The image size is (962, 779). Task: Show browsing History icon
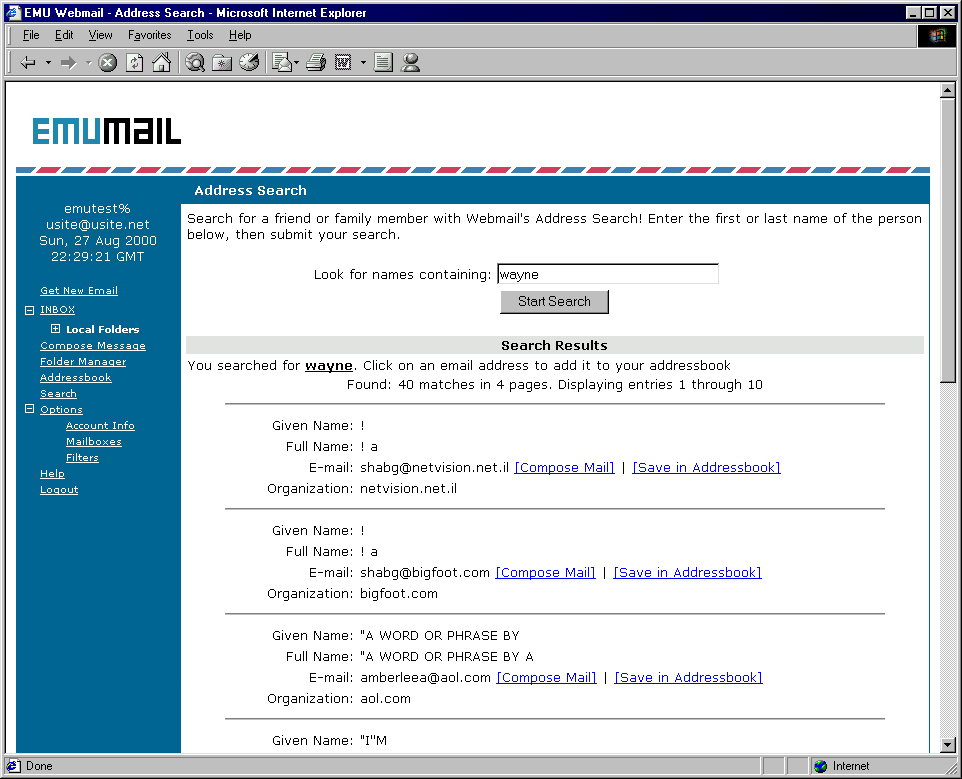pyautogui.click(x=249, y=63)
